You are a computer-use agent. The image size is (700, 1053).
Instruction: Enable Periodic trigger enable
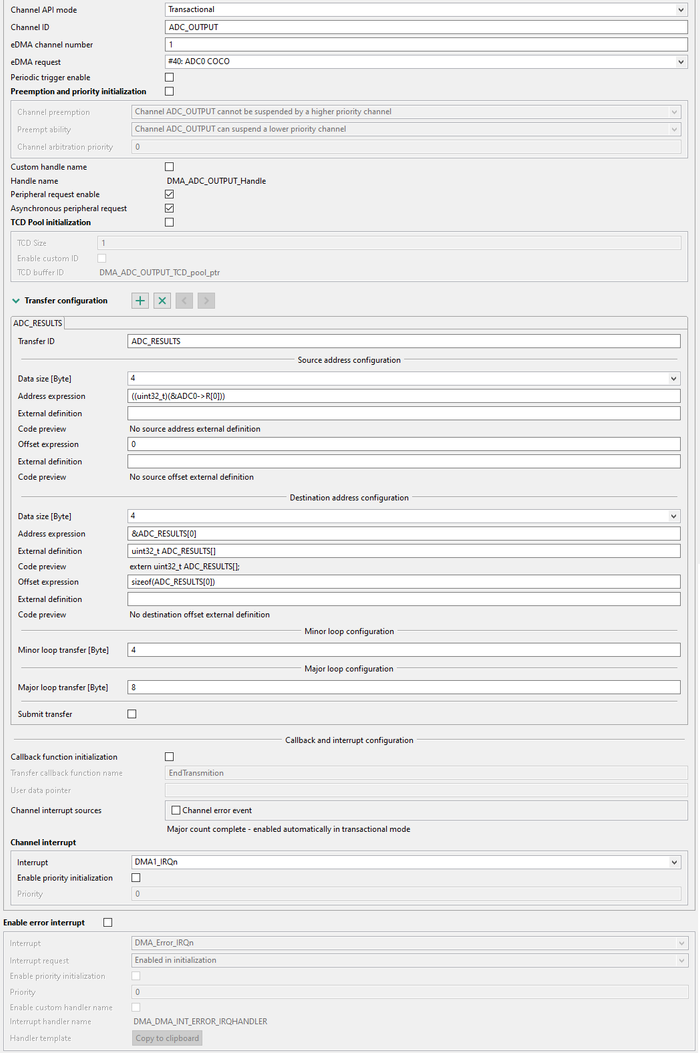coord(169,77)
